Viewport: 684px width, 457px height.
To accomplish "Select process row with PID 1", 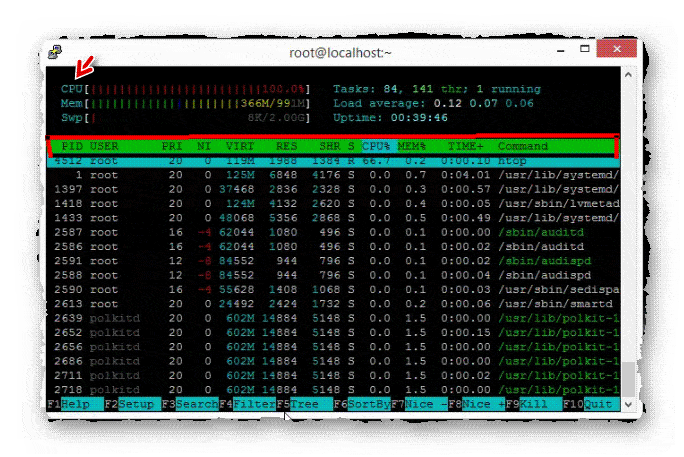I will tap(333, 175).
